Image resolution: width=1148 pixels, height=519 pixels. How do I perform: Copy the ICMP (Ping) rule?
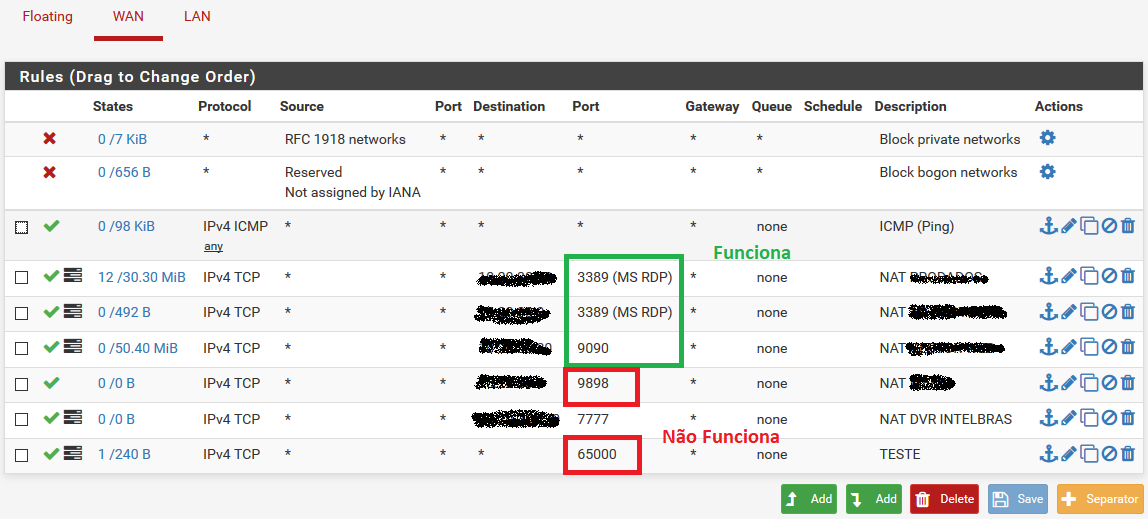[1088, 226]
